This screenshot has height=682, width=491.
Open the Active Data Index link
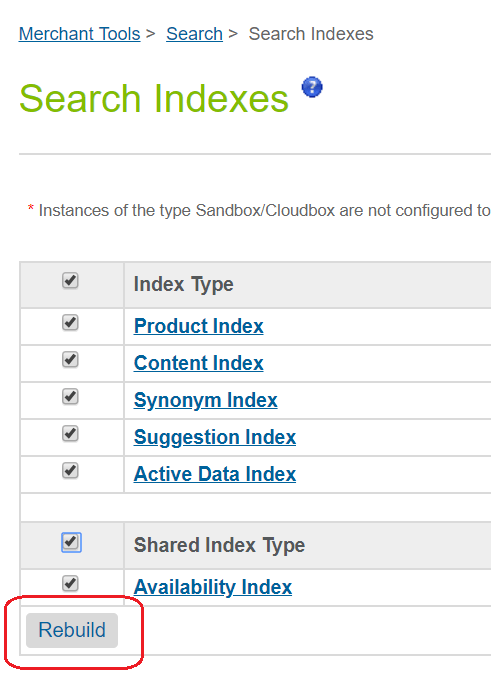[x=215, y=474]
